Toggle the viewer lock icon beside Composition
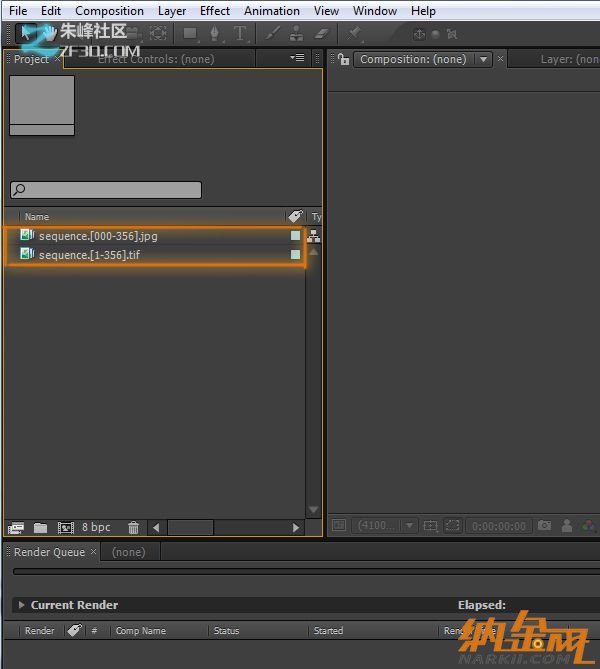Image resolution: width=600 pixels, height=669 pixels. [x=343, y=59]
